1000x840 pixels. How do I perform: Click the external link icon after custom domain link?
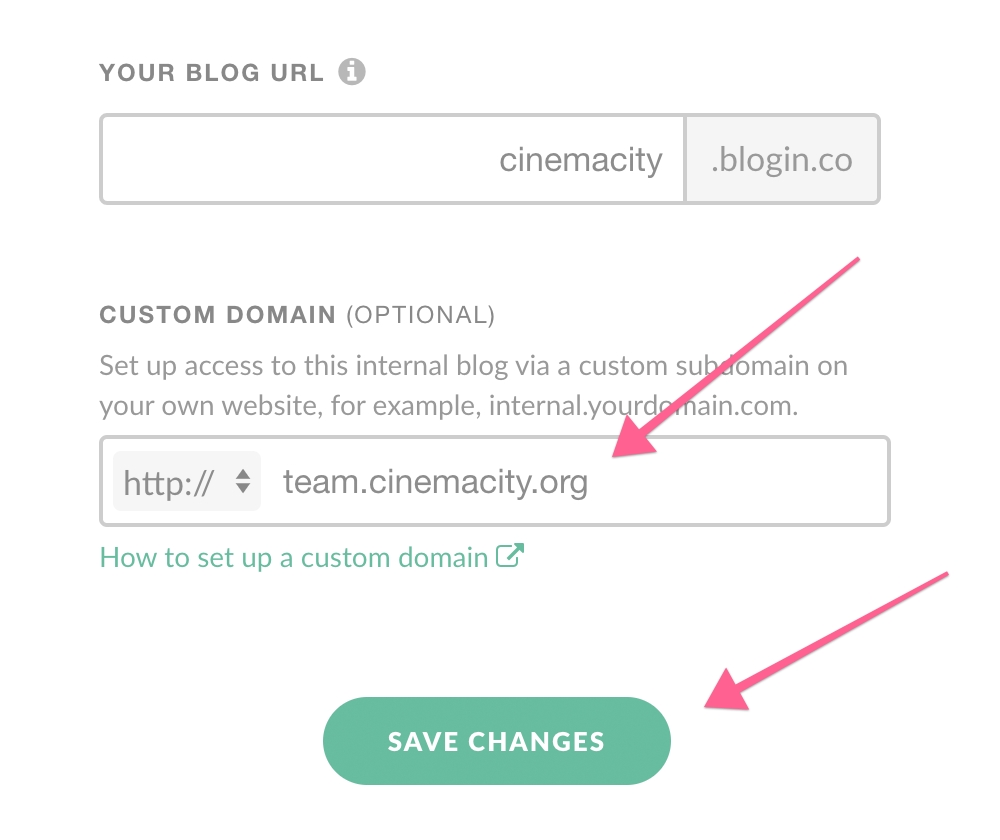click(511, 556)
